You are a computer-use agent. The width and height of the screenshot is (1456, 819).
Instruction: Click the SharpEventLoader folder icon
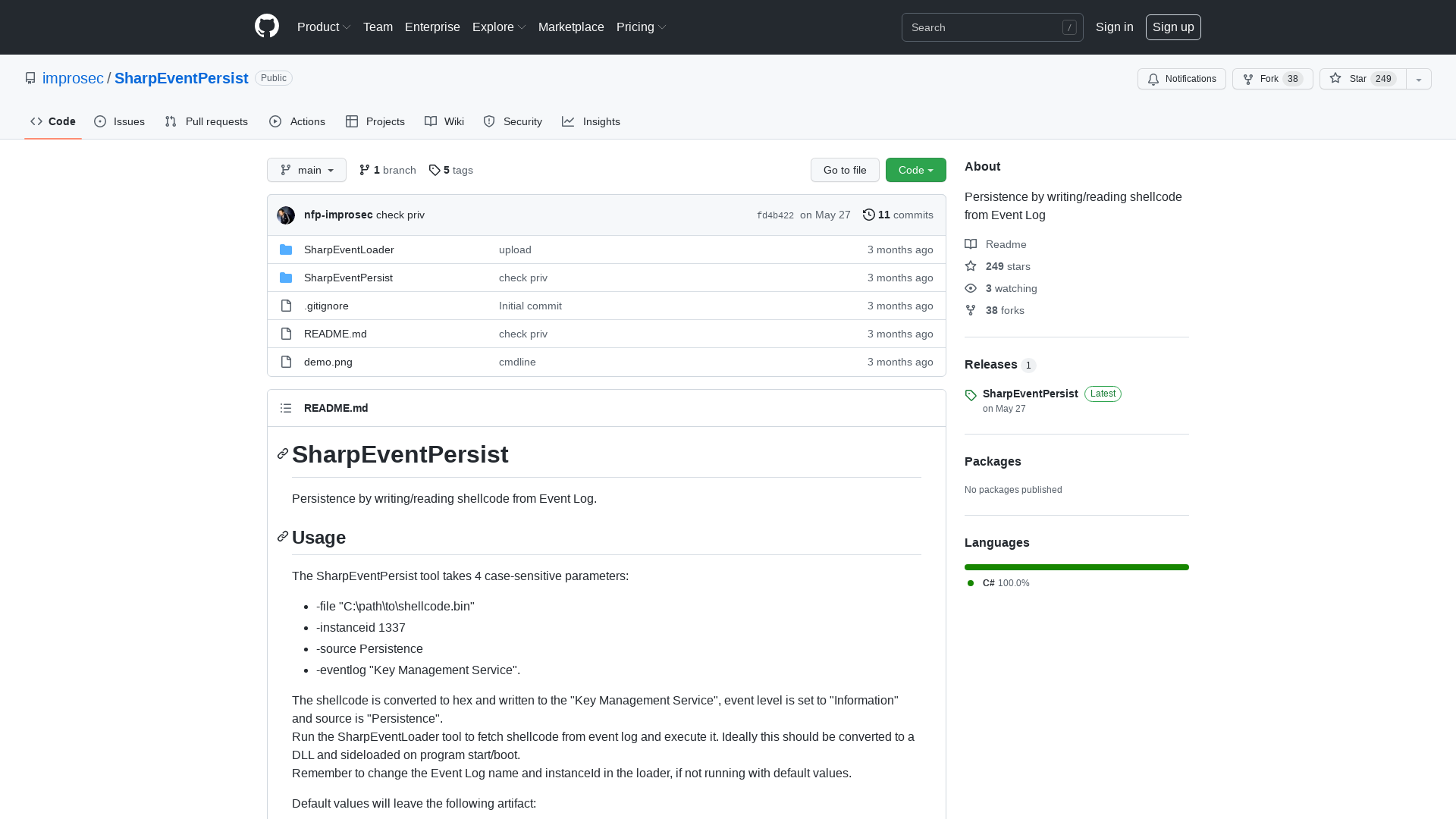(286, 249)
